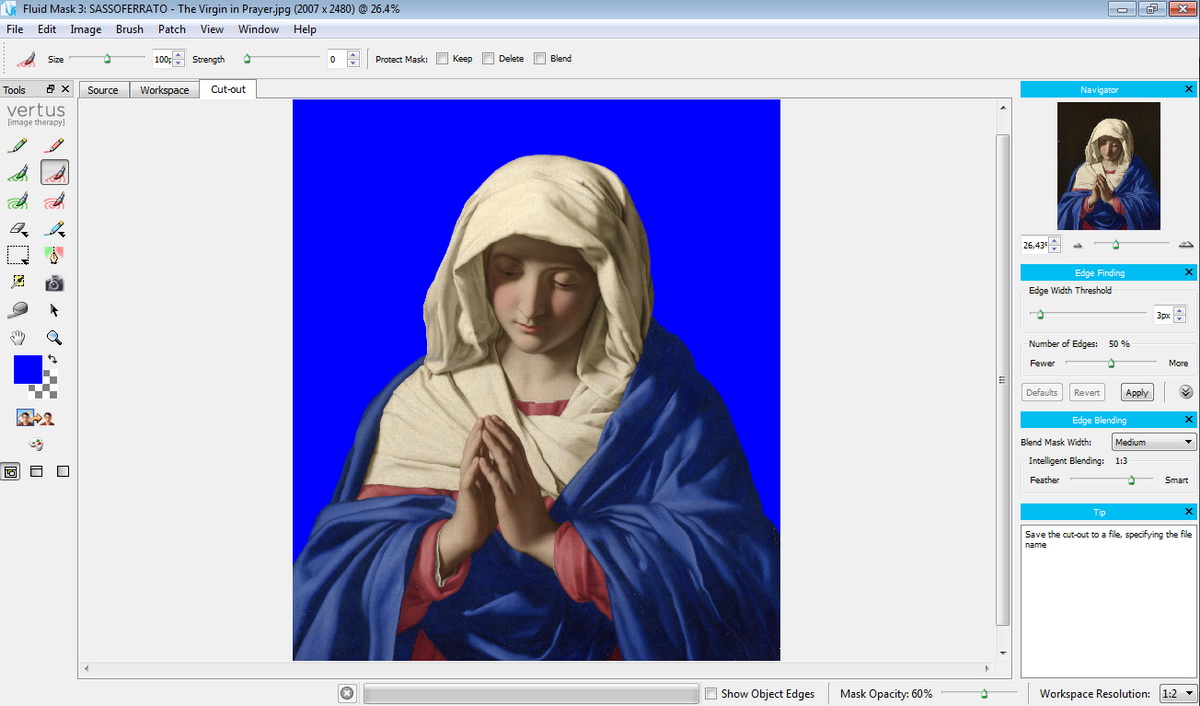Switch to the Source tab

tap(103, 90)
